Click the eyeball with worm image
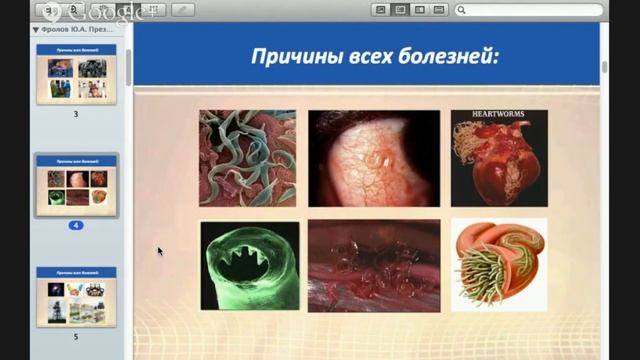640x360 pixels. point(374,158)
